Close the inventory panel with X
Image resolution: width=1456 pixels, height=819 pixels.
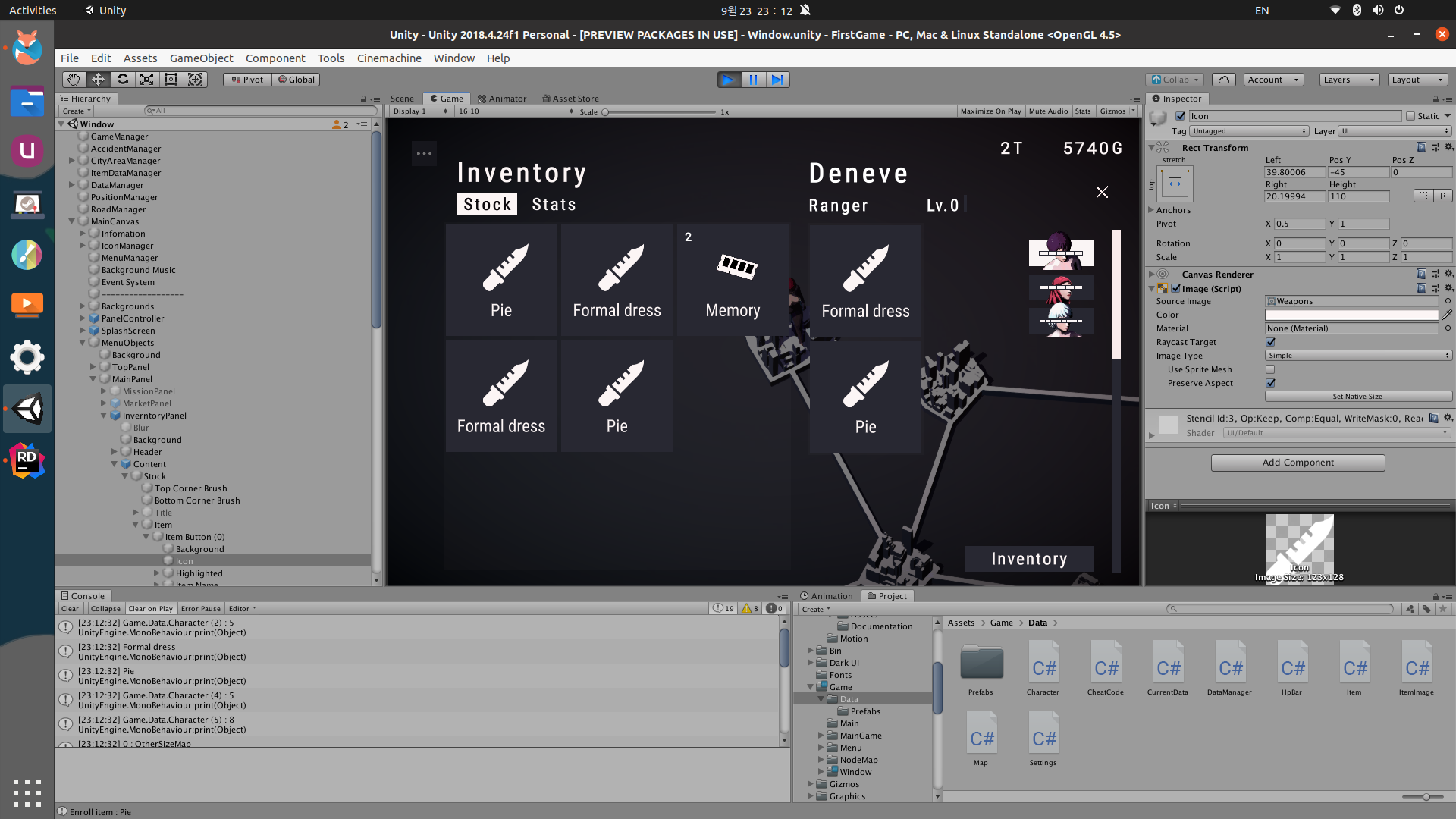[1102, 192]
